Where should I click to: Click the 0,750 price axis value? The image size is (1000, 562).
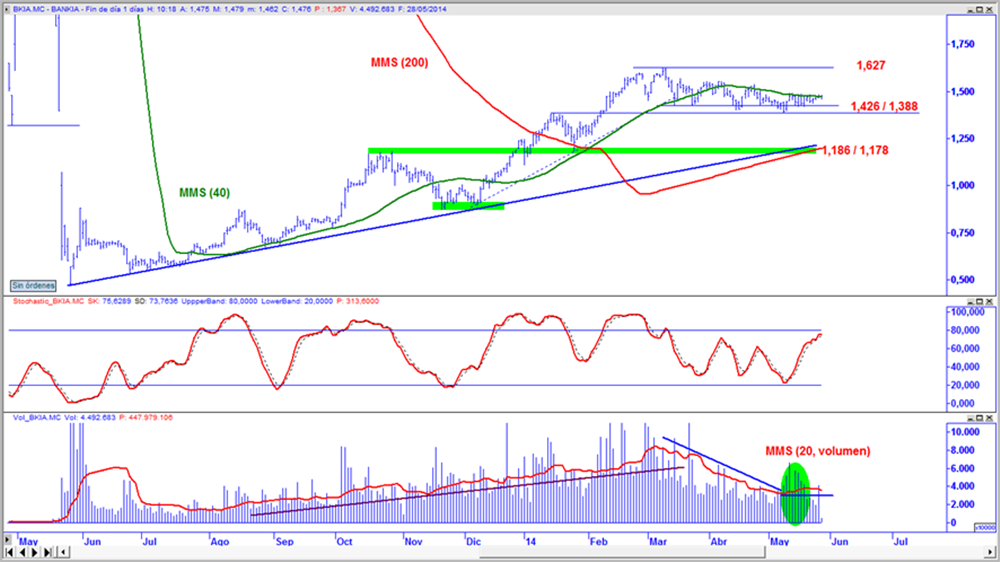(x=962, y=233)
